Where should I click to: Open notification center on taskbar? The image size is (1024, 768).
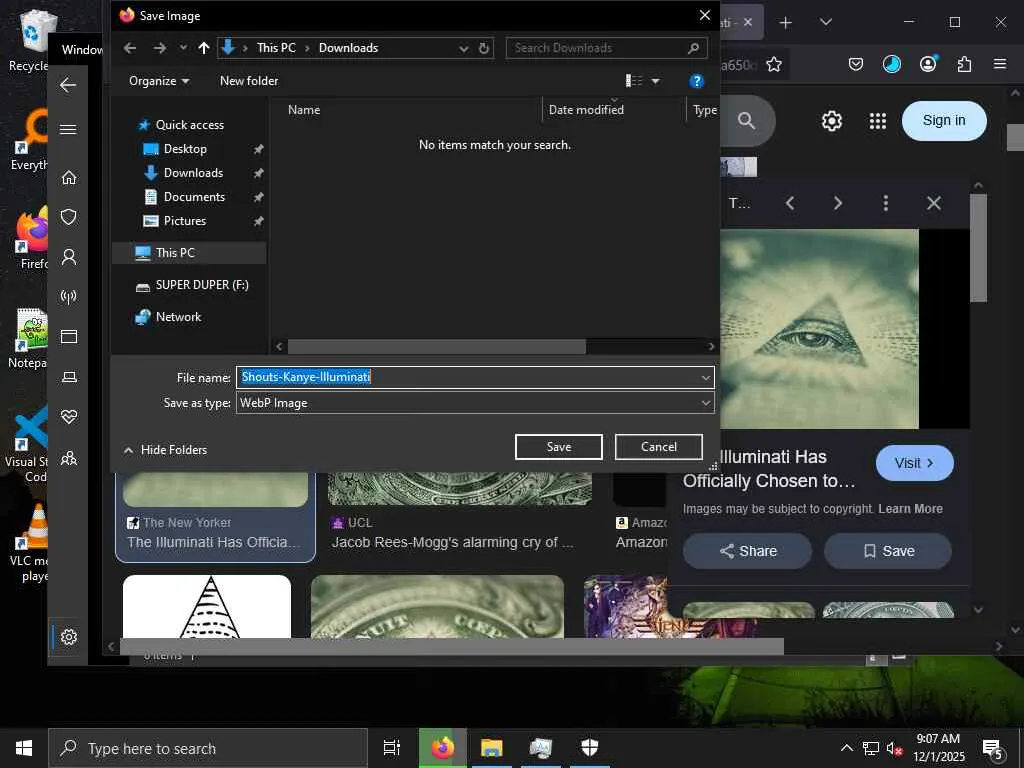(993, 749)
